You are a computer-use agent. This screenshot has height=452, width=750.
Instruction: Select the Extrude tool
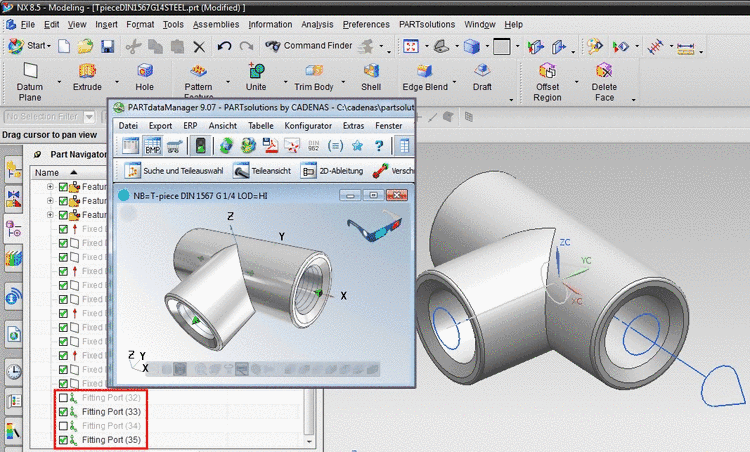click(x=87, y=77)
